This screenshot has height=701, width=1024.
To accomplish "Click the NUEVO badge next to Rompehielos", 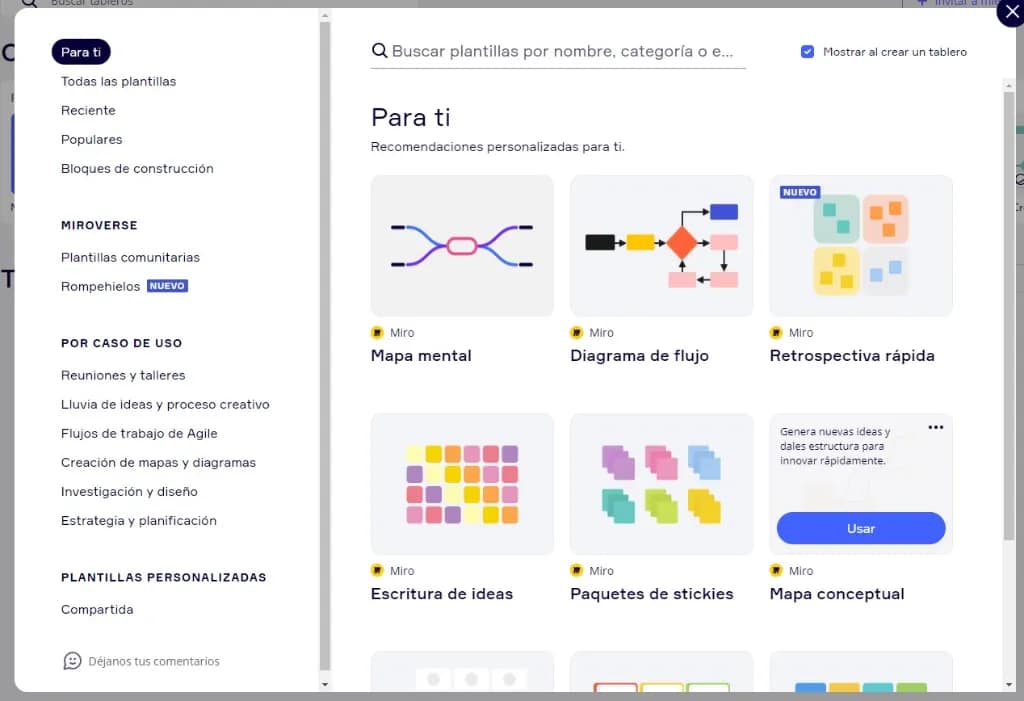I will tap(167, 286).
